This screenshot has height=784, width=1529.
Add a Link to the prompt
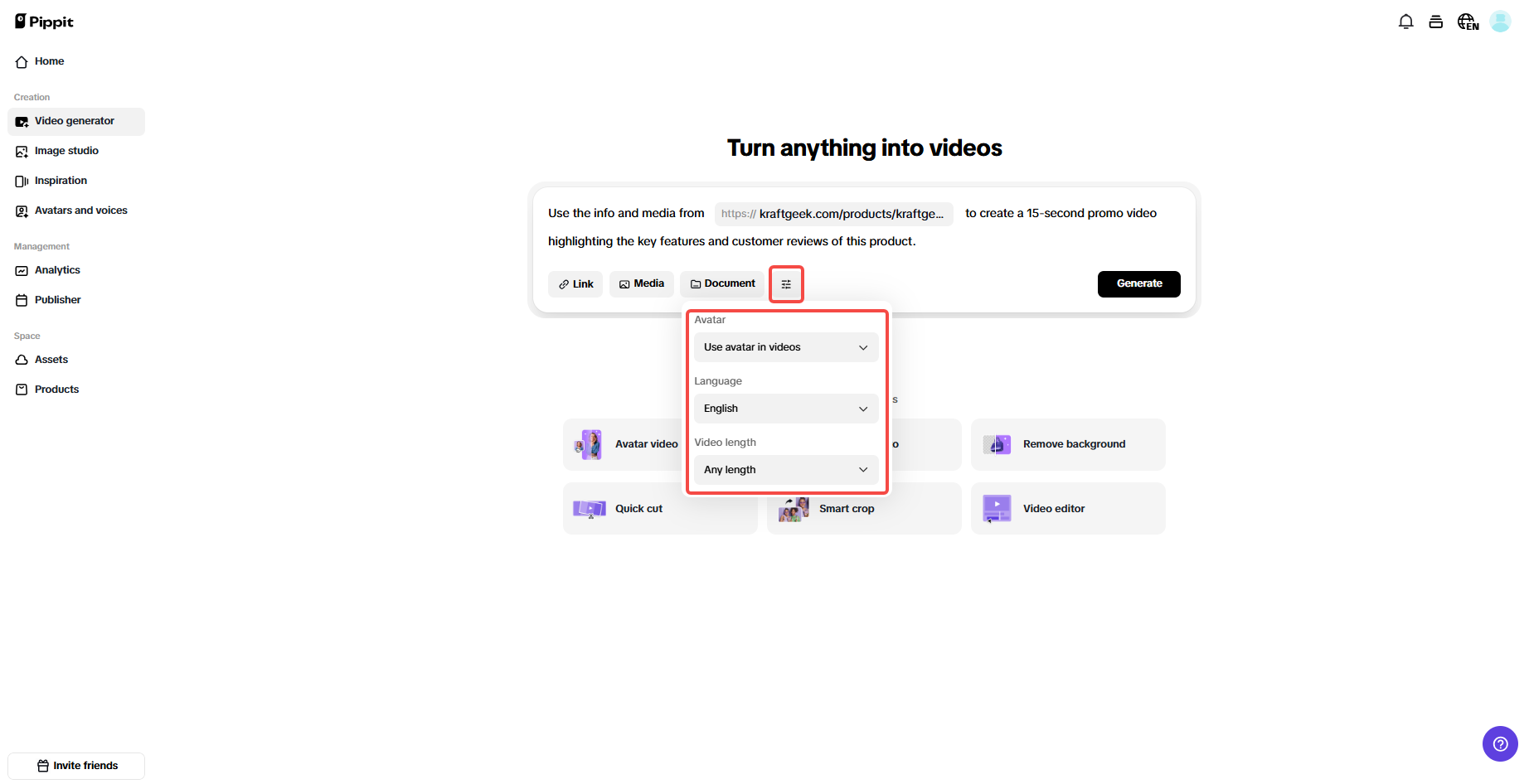(575, 284)
